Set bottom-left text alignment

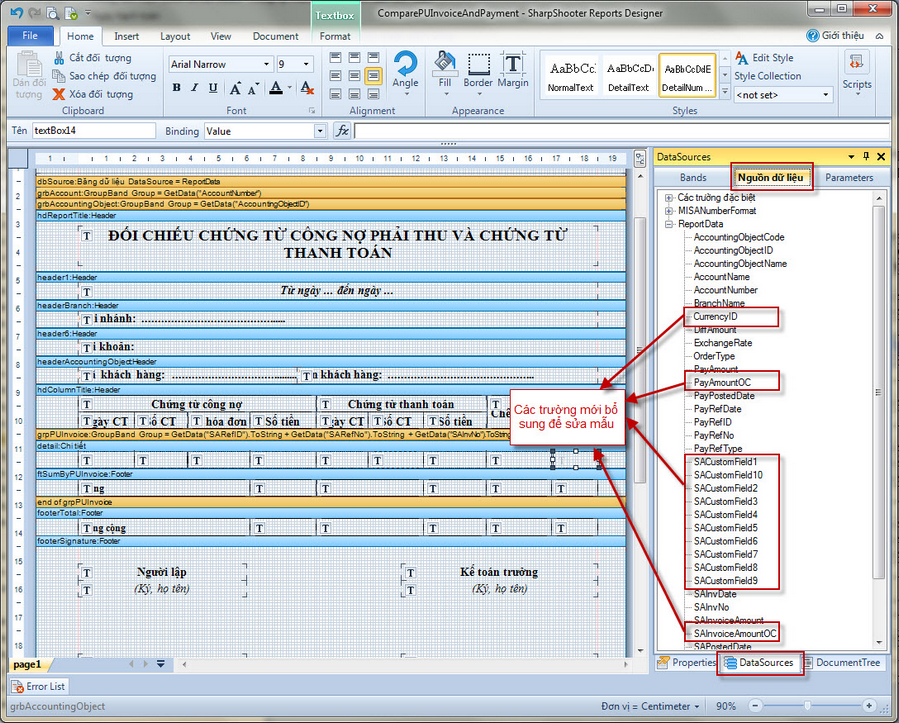point(336,94)
